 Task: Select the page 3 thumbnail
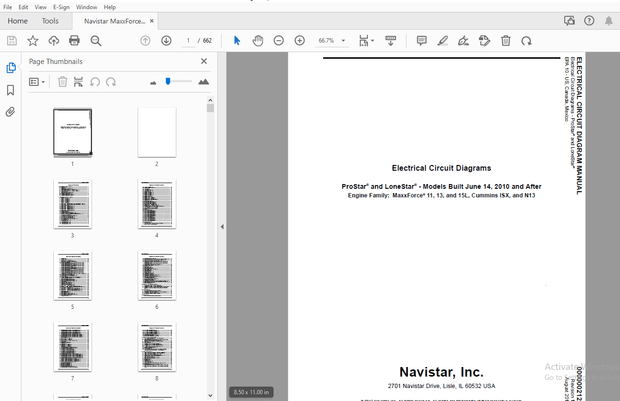72,205
